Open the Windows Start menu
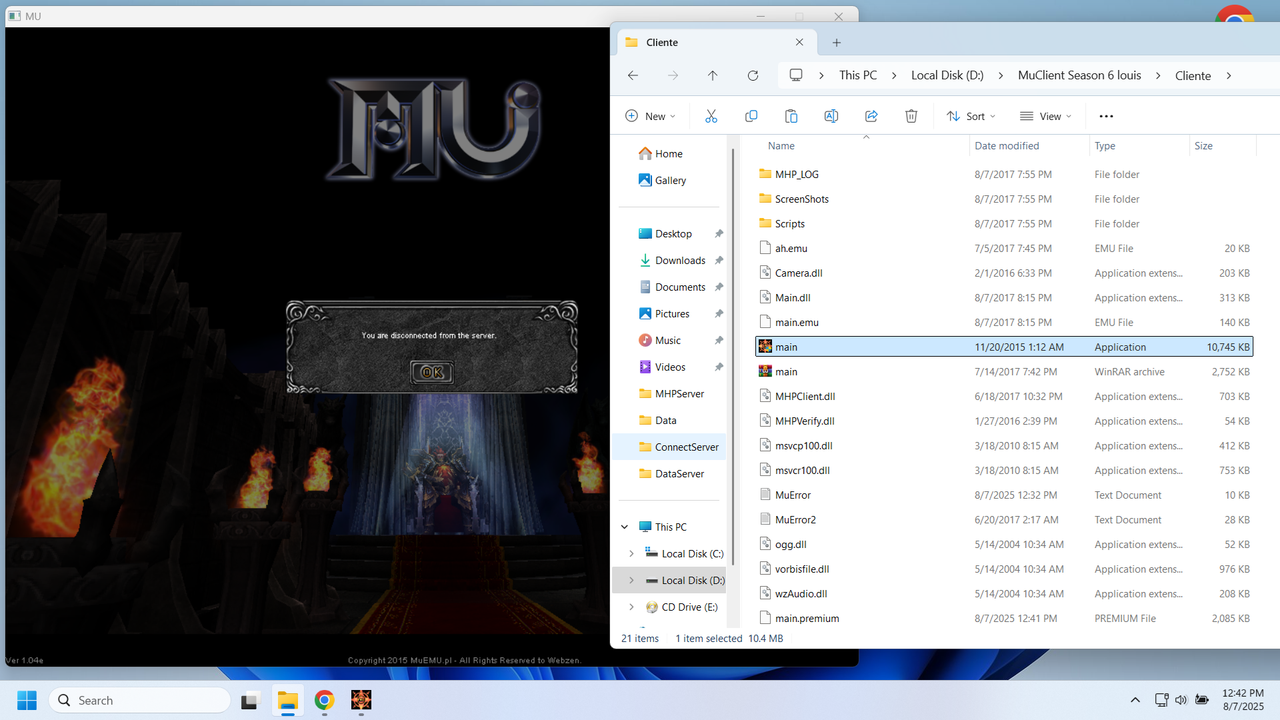 tap(26, 700)
